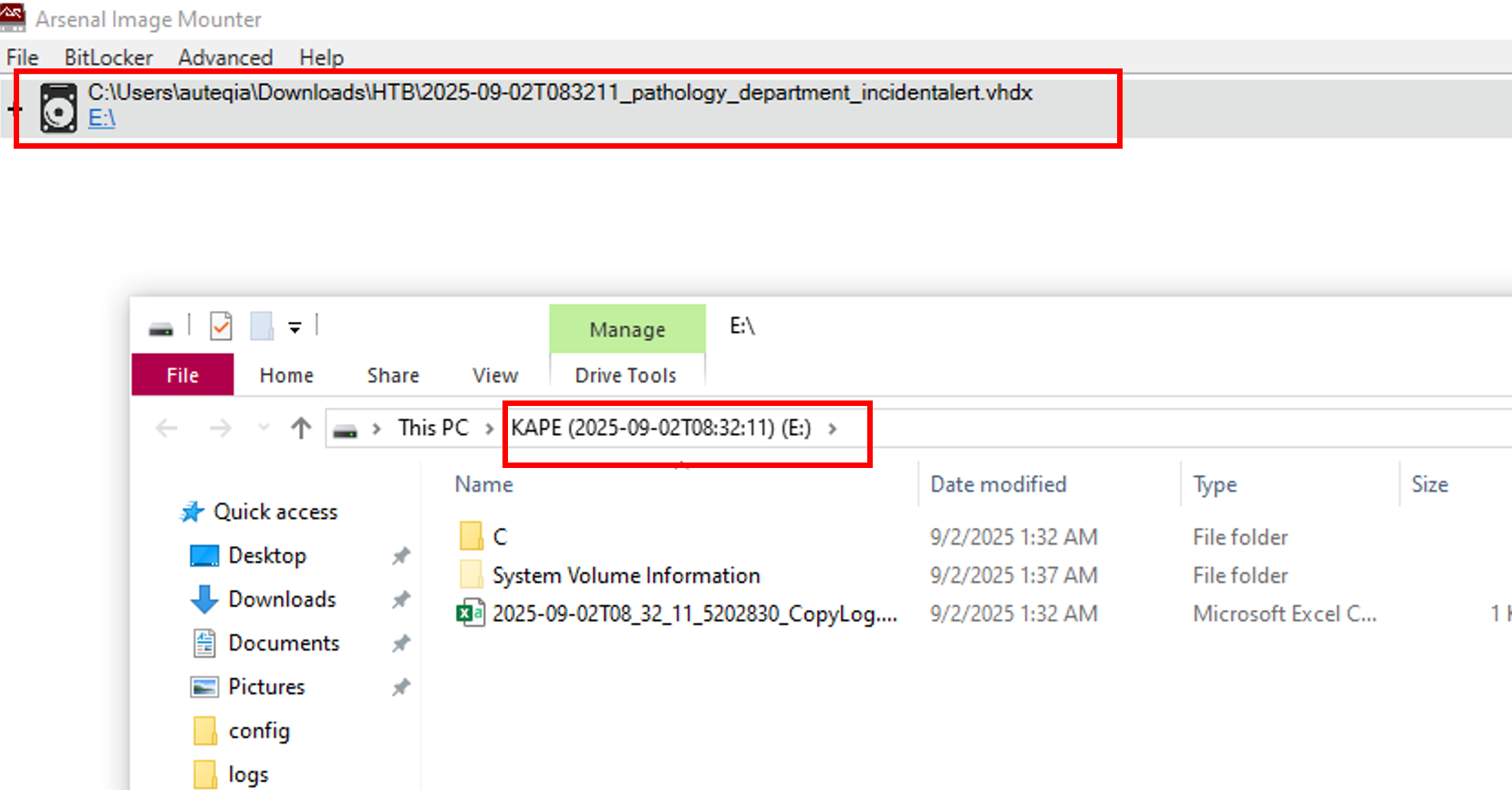Image resolution: width=1512 pixels, height=790 pixels.
Task: Open the BitLocker menu
Action: pos(109,57)
